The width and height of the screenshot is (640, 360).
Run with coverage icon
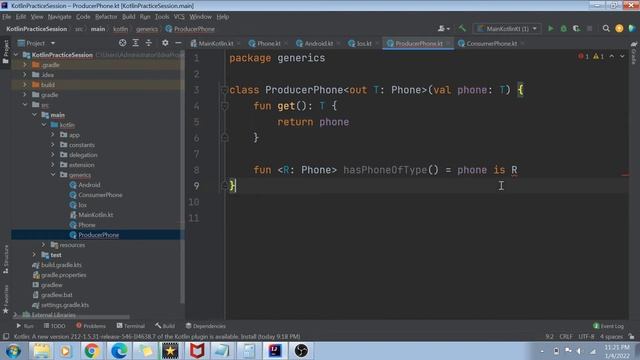coord(576,29)
